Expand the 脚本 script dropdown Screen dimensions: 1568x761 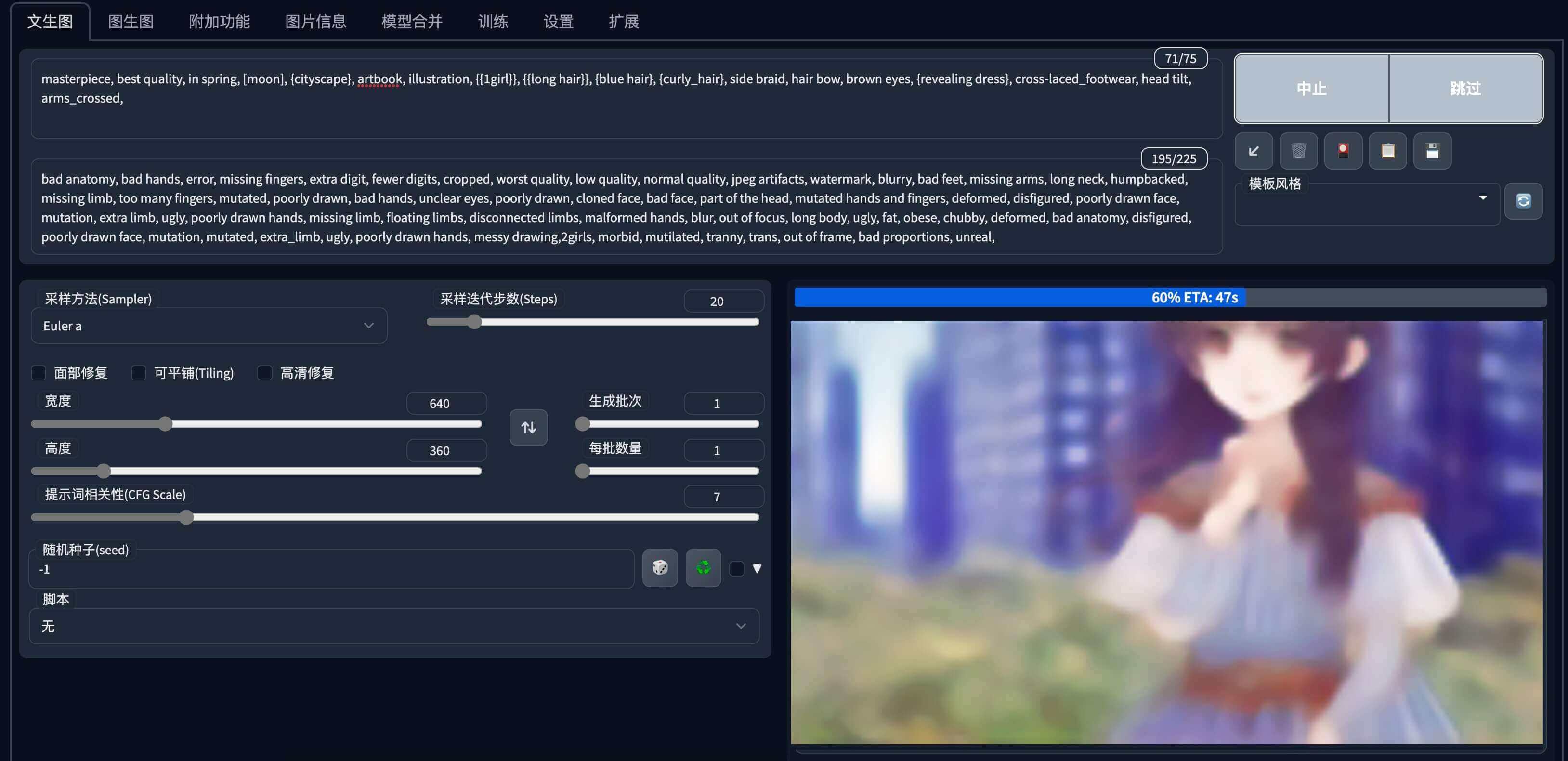tap(394, 626)
